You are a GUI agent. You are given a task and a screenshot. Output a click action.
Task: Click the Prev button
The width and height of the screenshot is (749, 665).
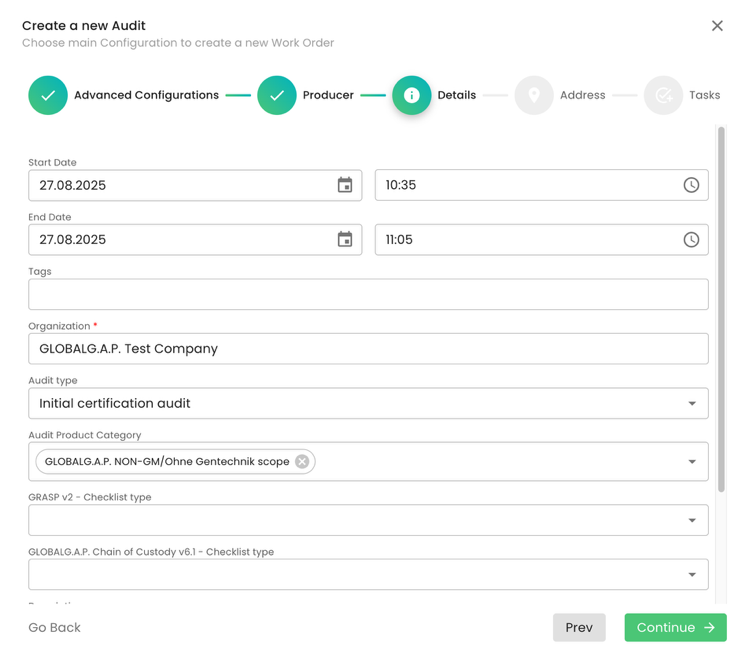579,627
